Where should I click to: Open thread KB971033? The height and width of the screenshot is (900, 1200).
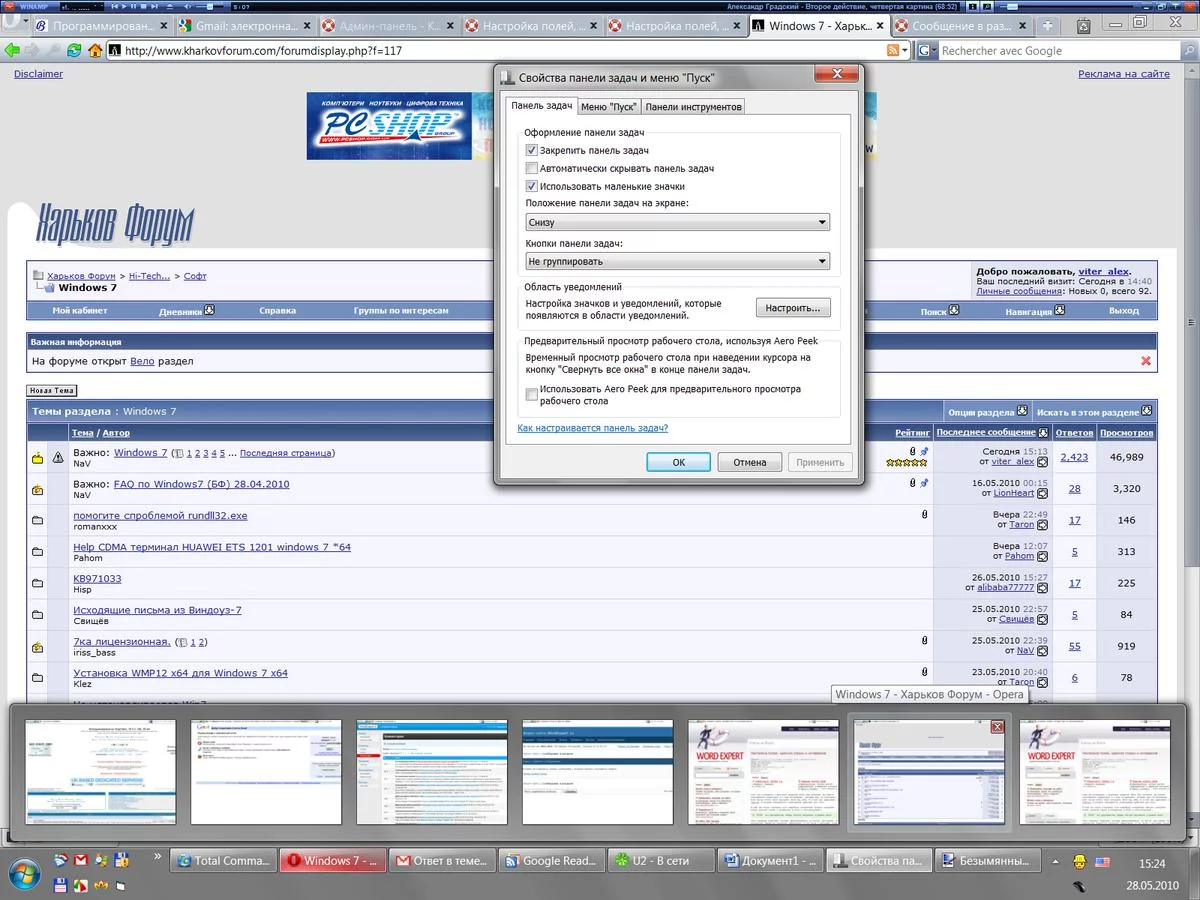pos(97,579)
